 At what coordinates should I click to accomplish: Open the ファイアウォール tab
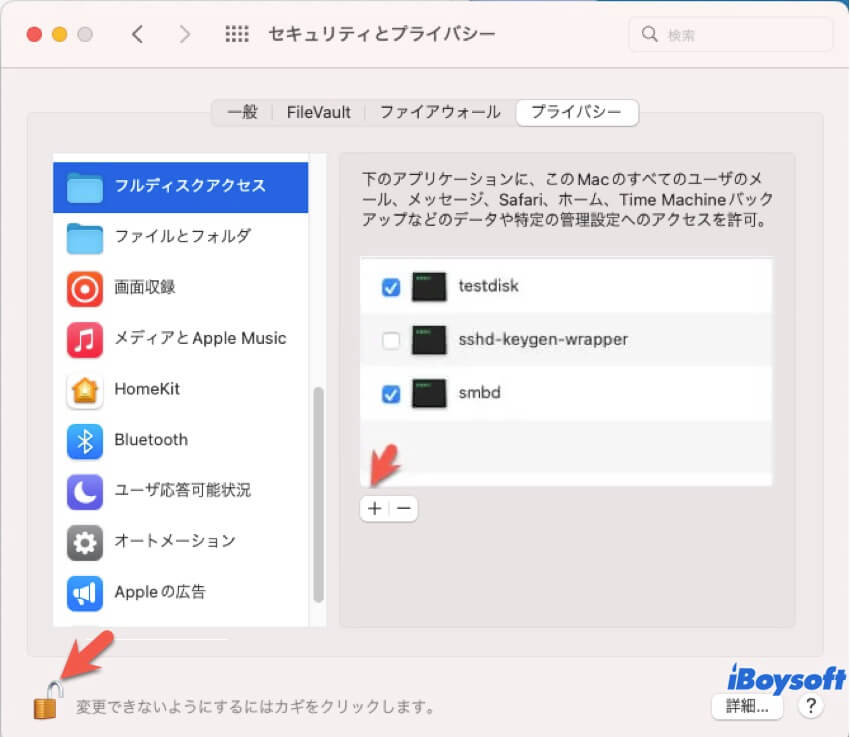[438, 113]
